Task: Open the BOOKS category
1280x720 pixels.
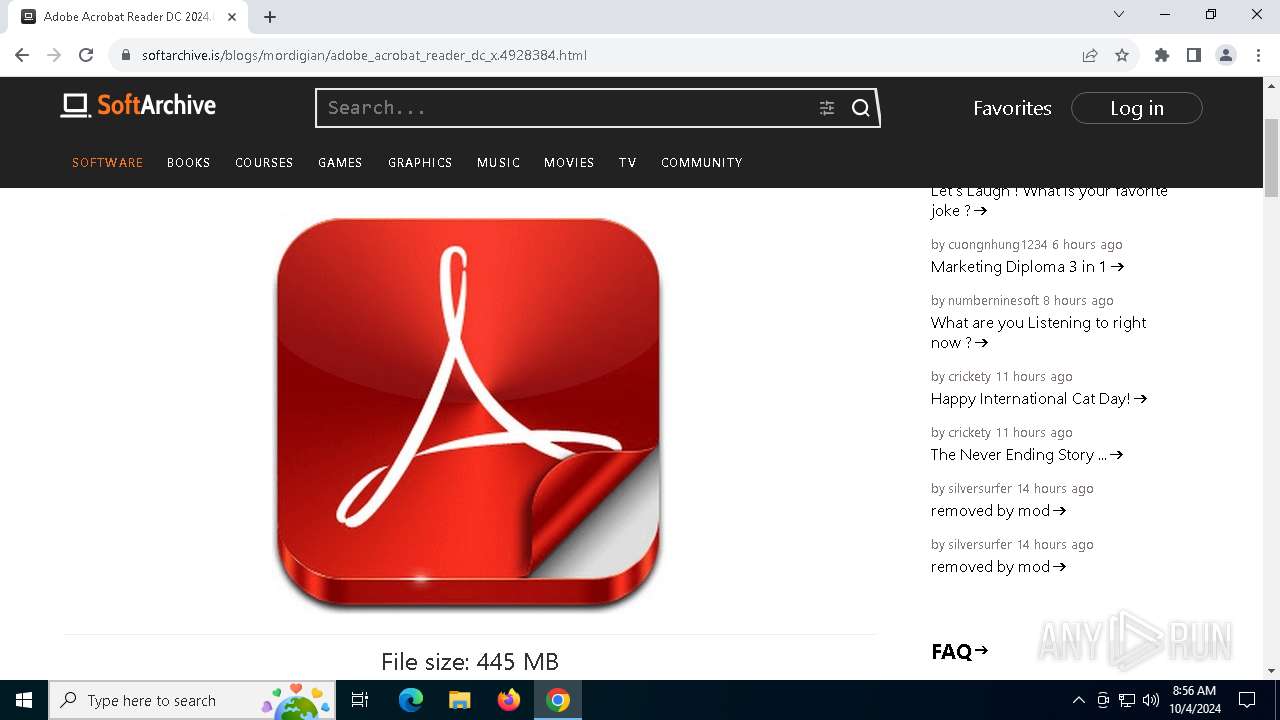Action: tap(188, 162)
